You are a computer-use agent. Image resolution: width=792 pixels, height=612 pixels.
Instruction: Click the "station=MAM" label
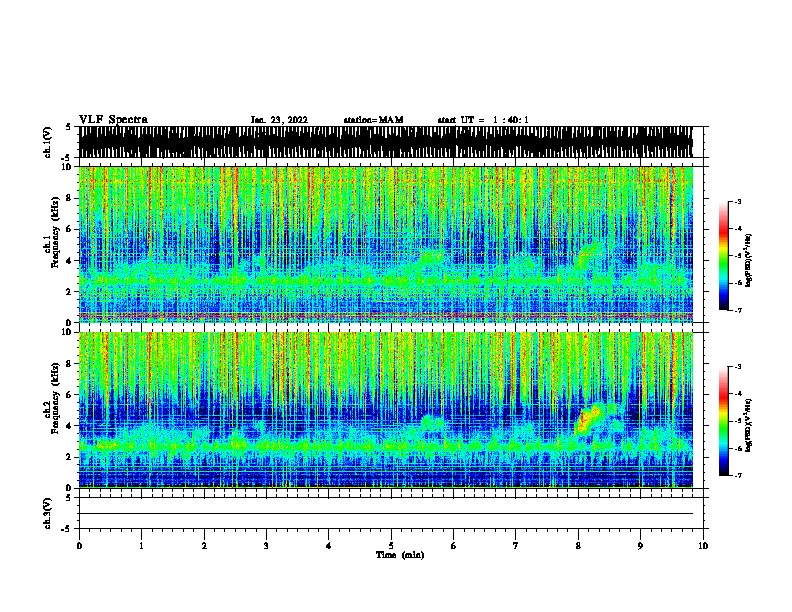(x=373, y=120)
